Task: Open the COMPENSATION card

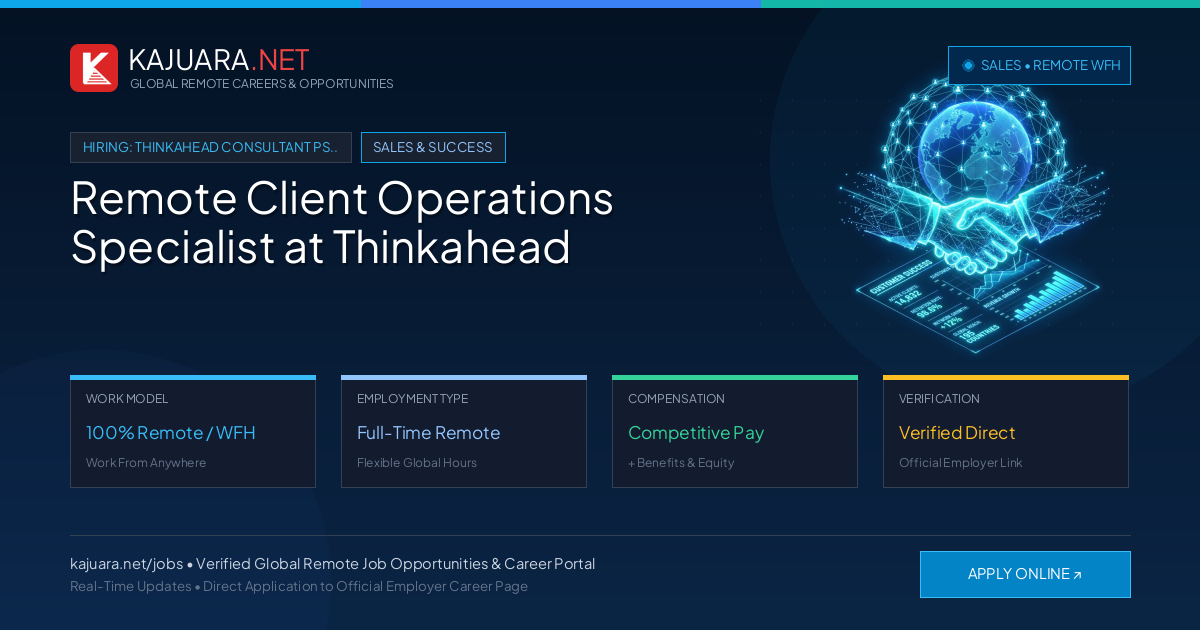Action: 735,431
